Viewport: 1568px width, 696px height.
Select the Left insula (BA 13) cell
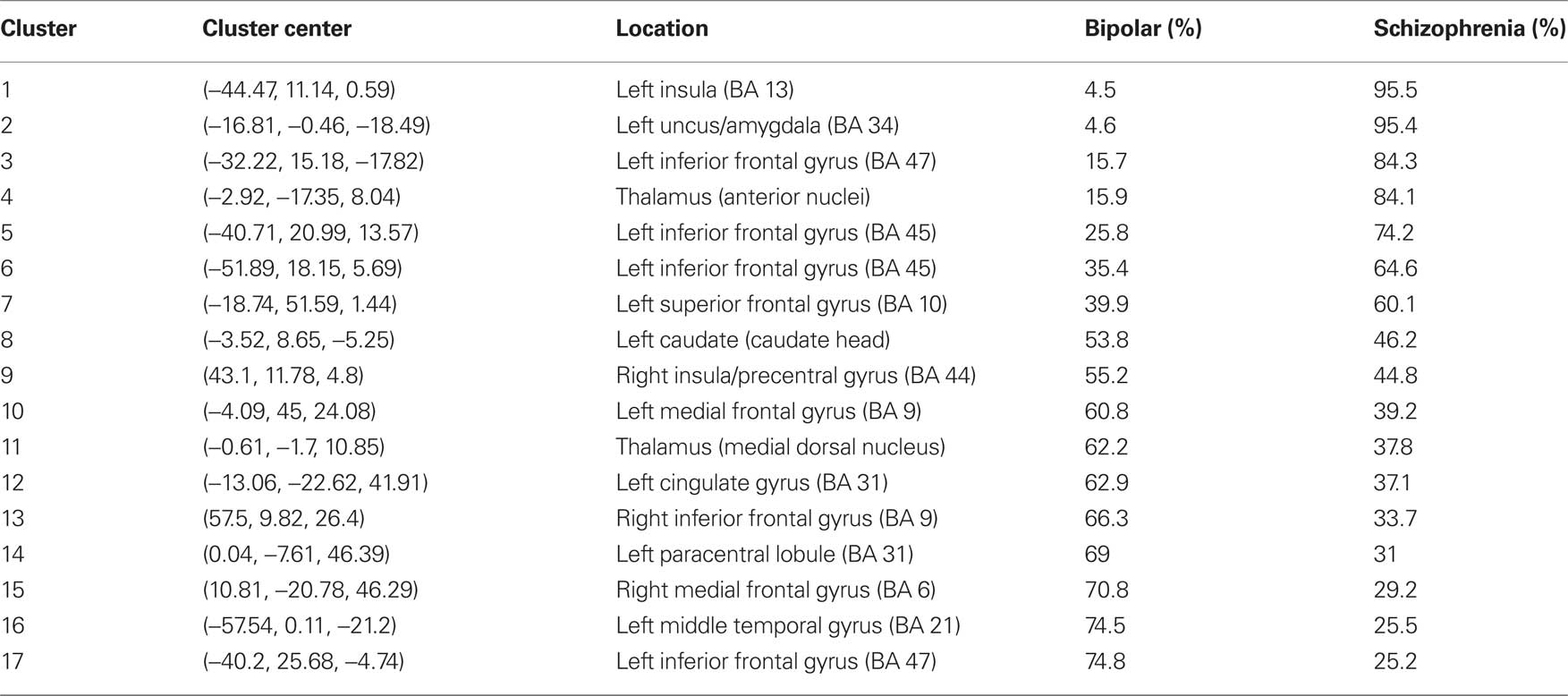click(705, 89)
